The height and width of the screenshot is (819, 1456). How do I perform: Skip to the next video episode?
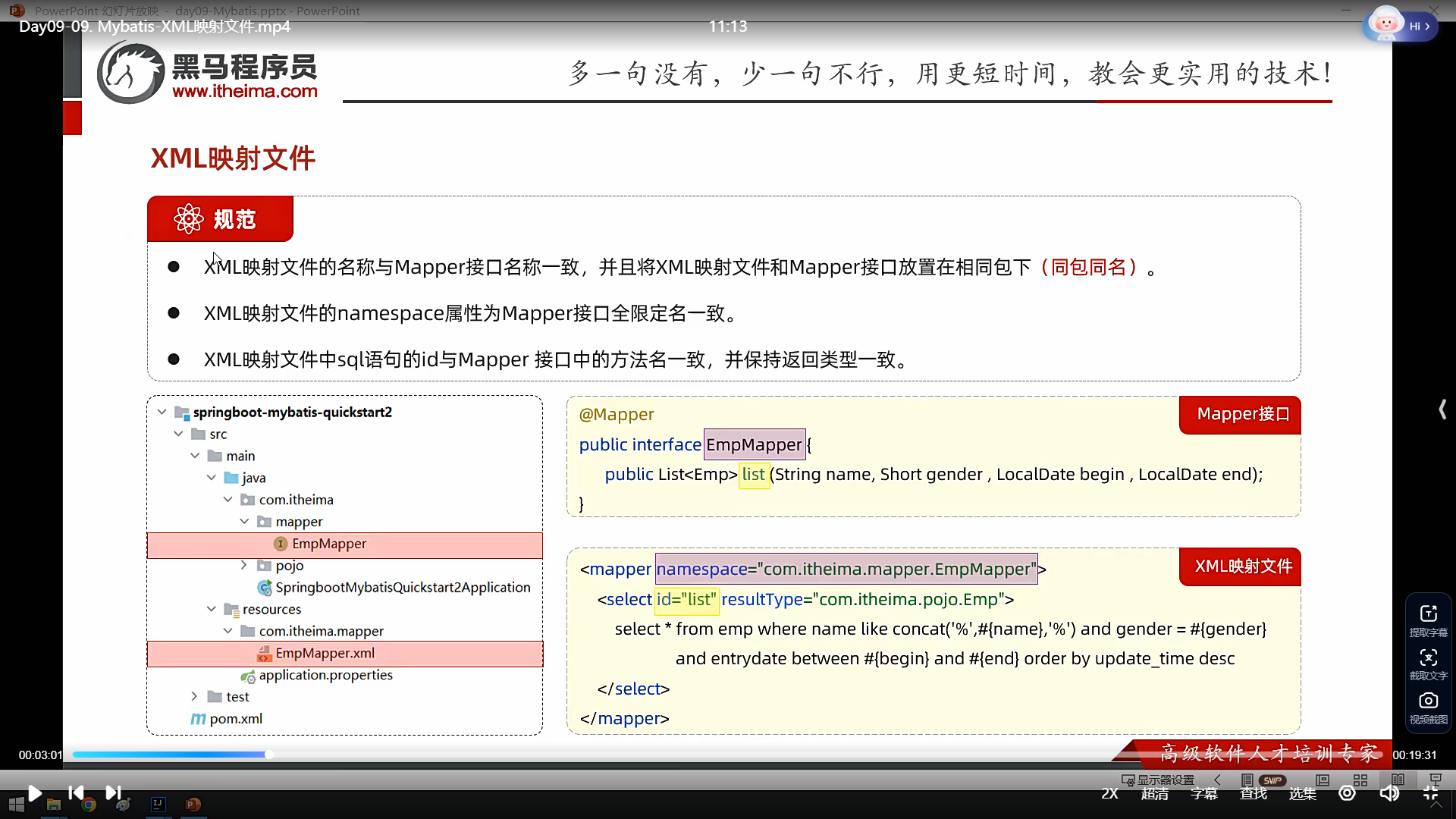click(x=113, y=793)
